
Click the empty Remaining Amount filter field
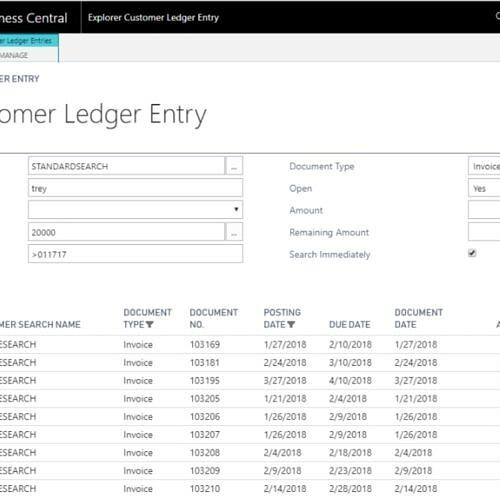tap(484, 232)
